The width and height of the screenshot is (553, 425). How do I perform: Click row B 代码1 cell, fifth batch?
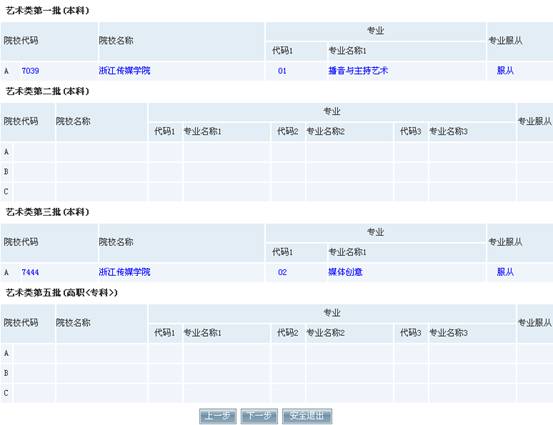pos(165,373)
